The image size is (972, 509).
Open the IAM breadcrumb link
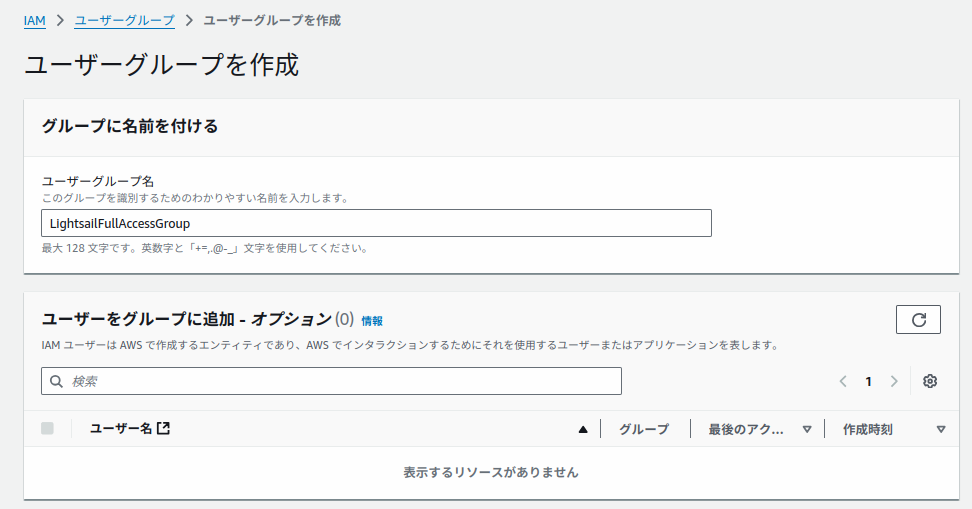tap(35, 20)
